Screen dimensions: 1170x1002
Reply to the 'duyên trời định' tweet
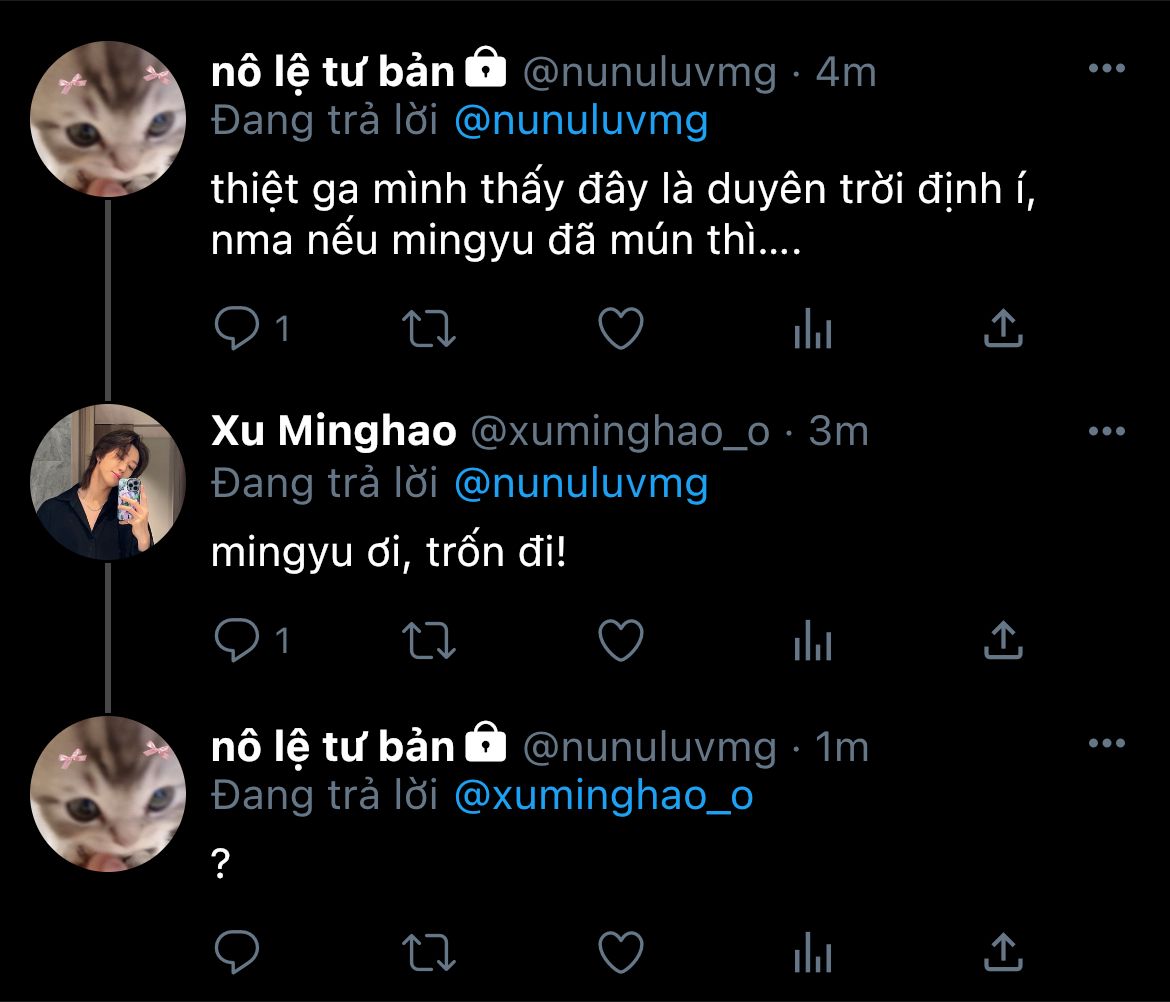click(237, 329)
